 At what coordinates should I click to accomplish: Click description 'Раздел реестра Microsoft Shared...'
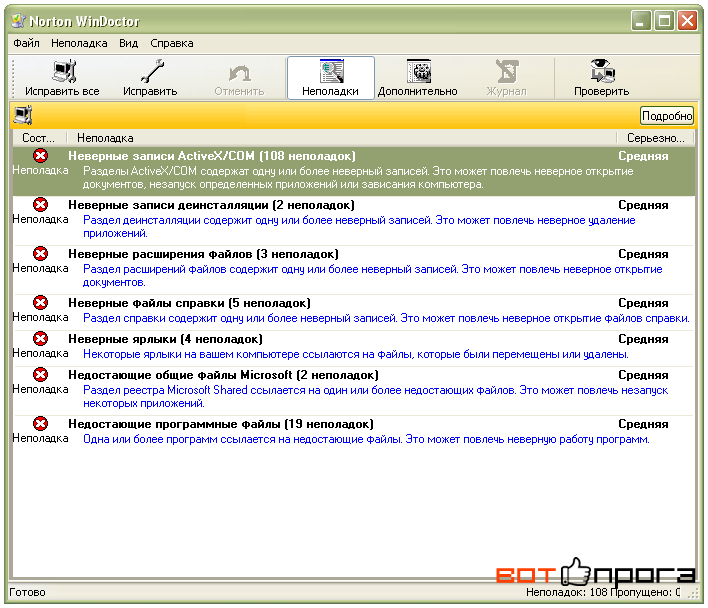(375, 397)
